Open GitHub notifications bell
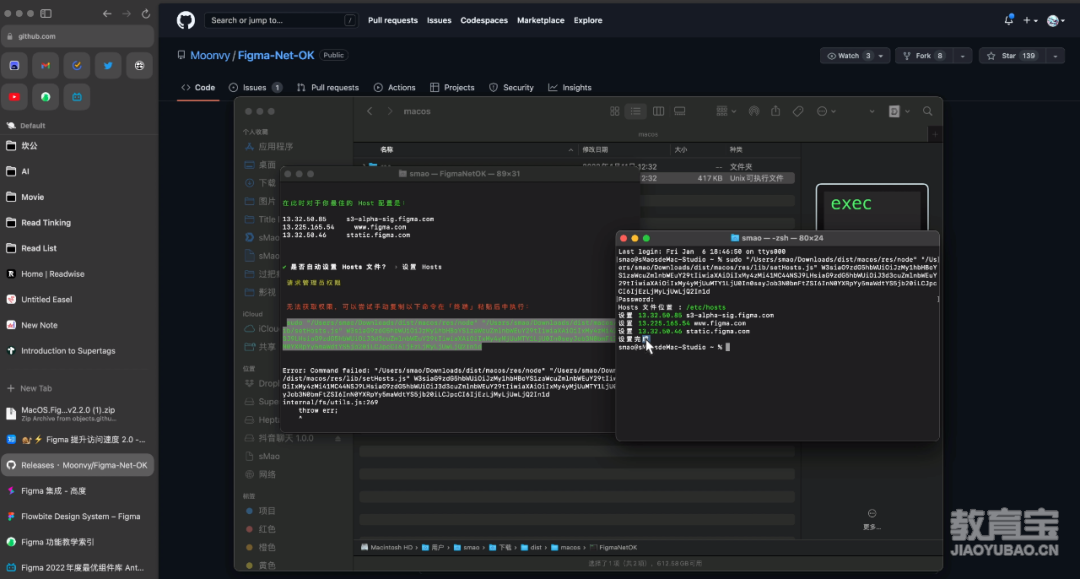 tap(1008, 21)
